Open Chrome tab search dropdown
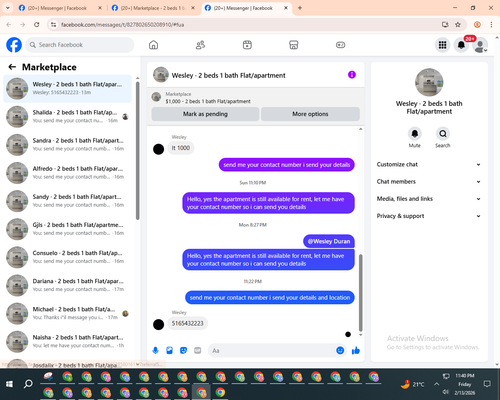 click(8, 8)
